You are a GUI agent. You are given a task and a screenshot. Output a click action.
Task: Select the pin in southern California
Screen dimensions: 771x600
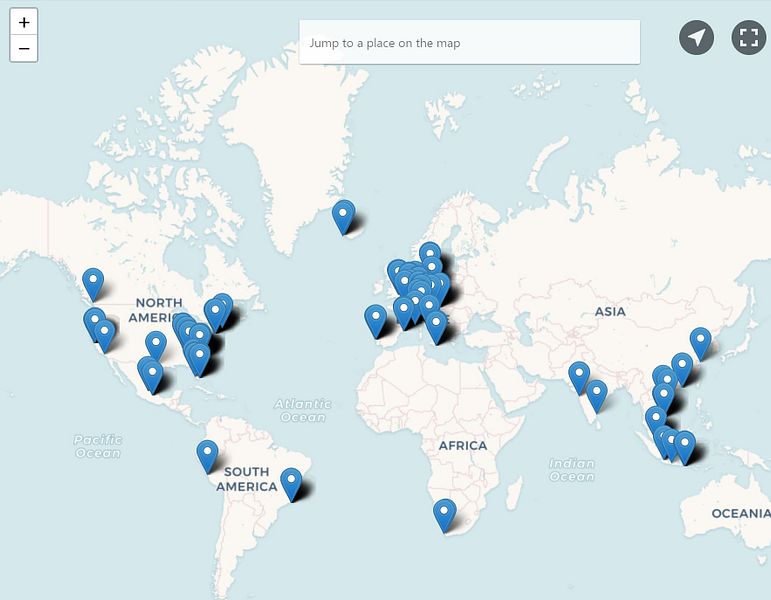104,335
